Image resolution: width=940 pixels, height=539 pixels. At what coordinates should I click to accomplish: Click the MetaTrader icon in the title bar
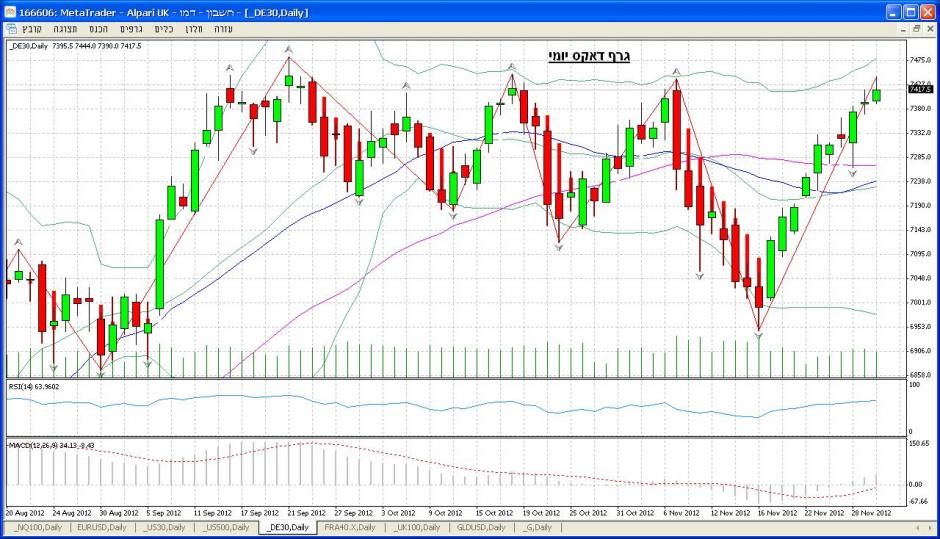pyautogui.click(x=11, y=12)
